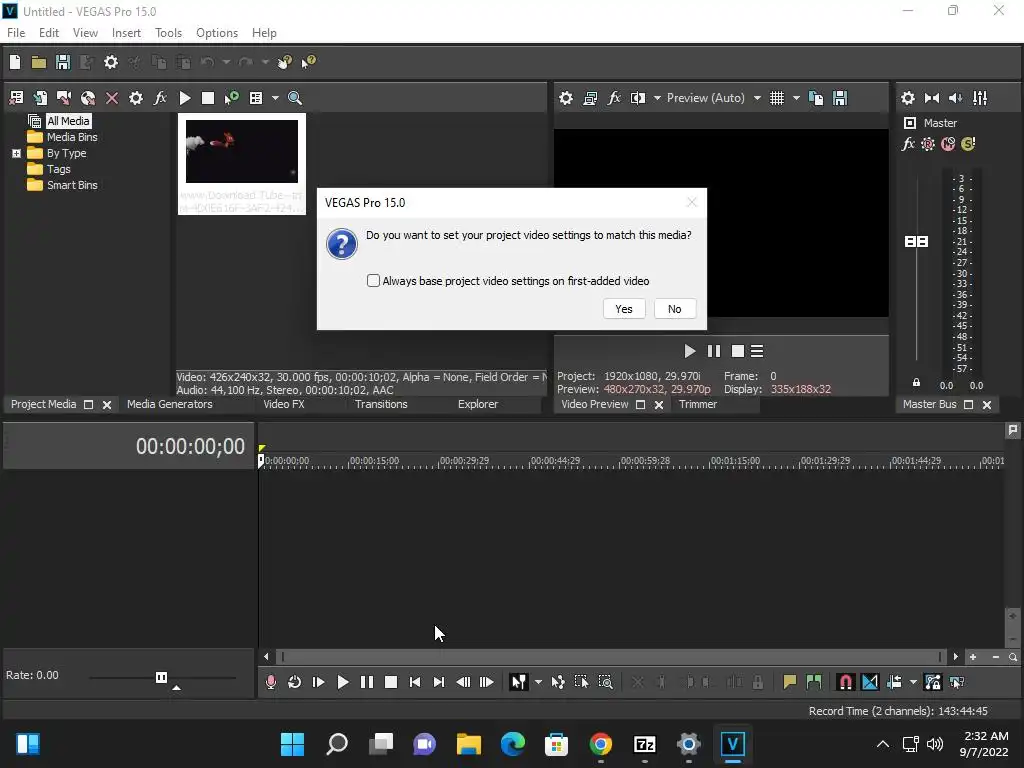Switch to the Transitions tab

tap(381, 404)
